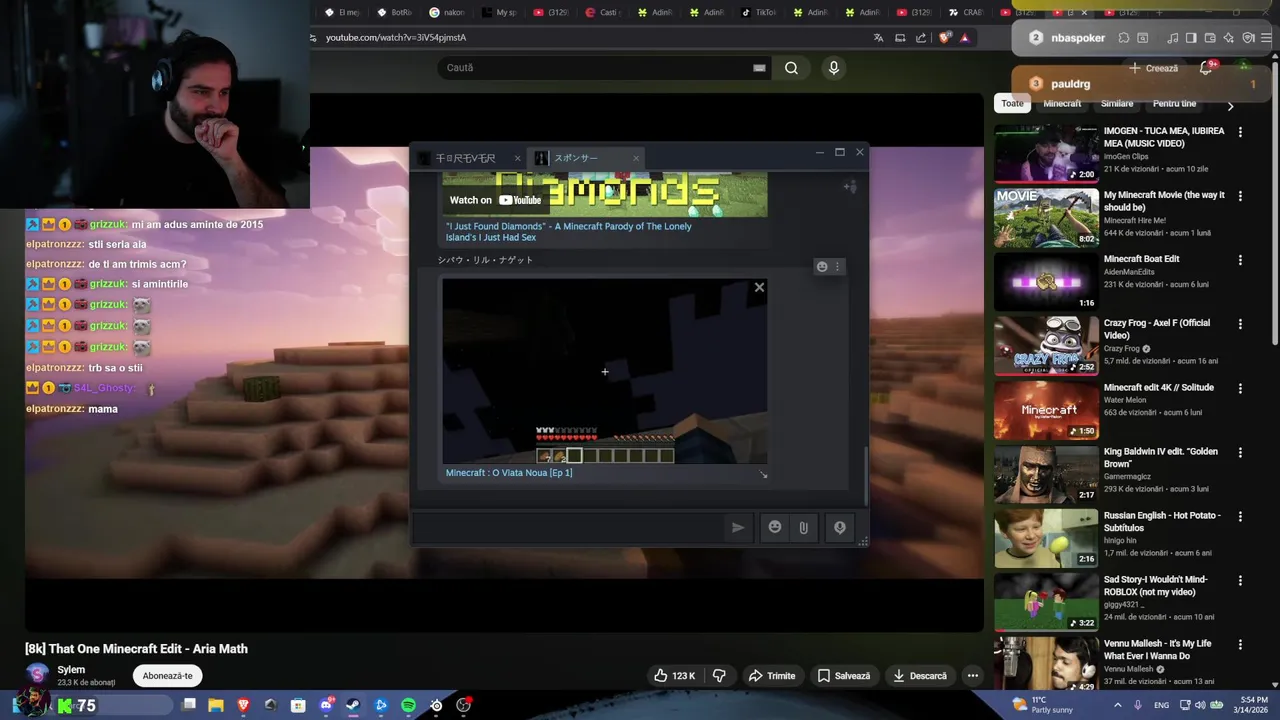The height and width of the screenshot is (720, 1280).
Task: Click the Steam chat scrollbar
Action: 865,475
